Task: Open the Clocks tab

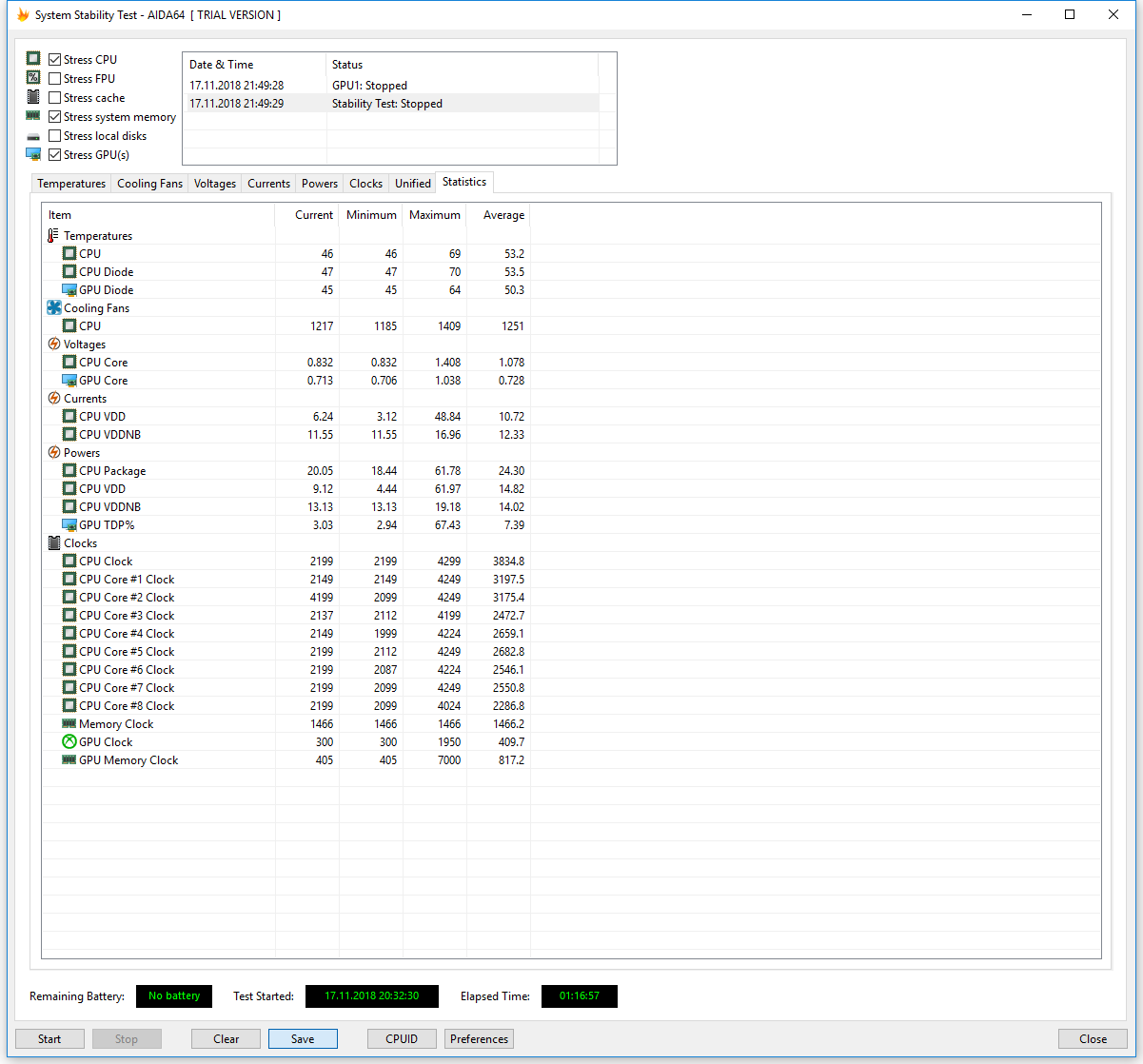Action: click(x=365, y=184)
